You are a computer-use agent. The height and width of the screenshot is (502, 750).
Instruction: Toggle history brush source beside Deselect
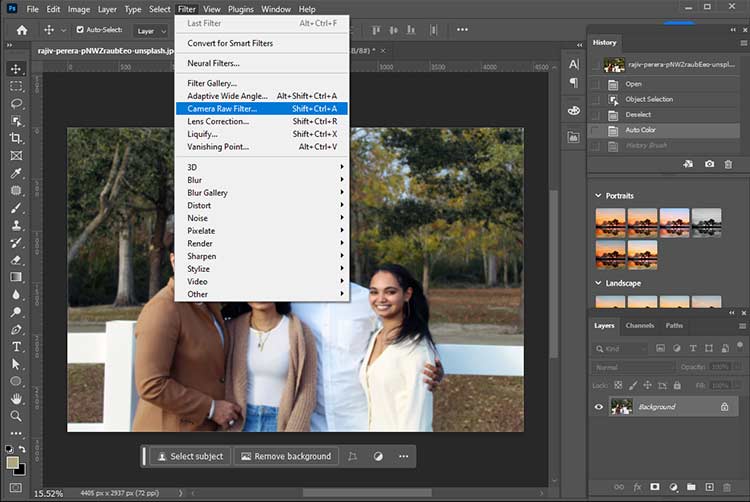point(596,115)
